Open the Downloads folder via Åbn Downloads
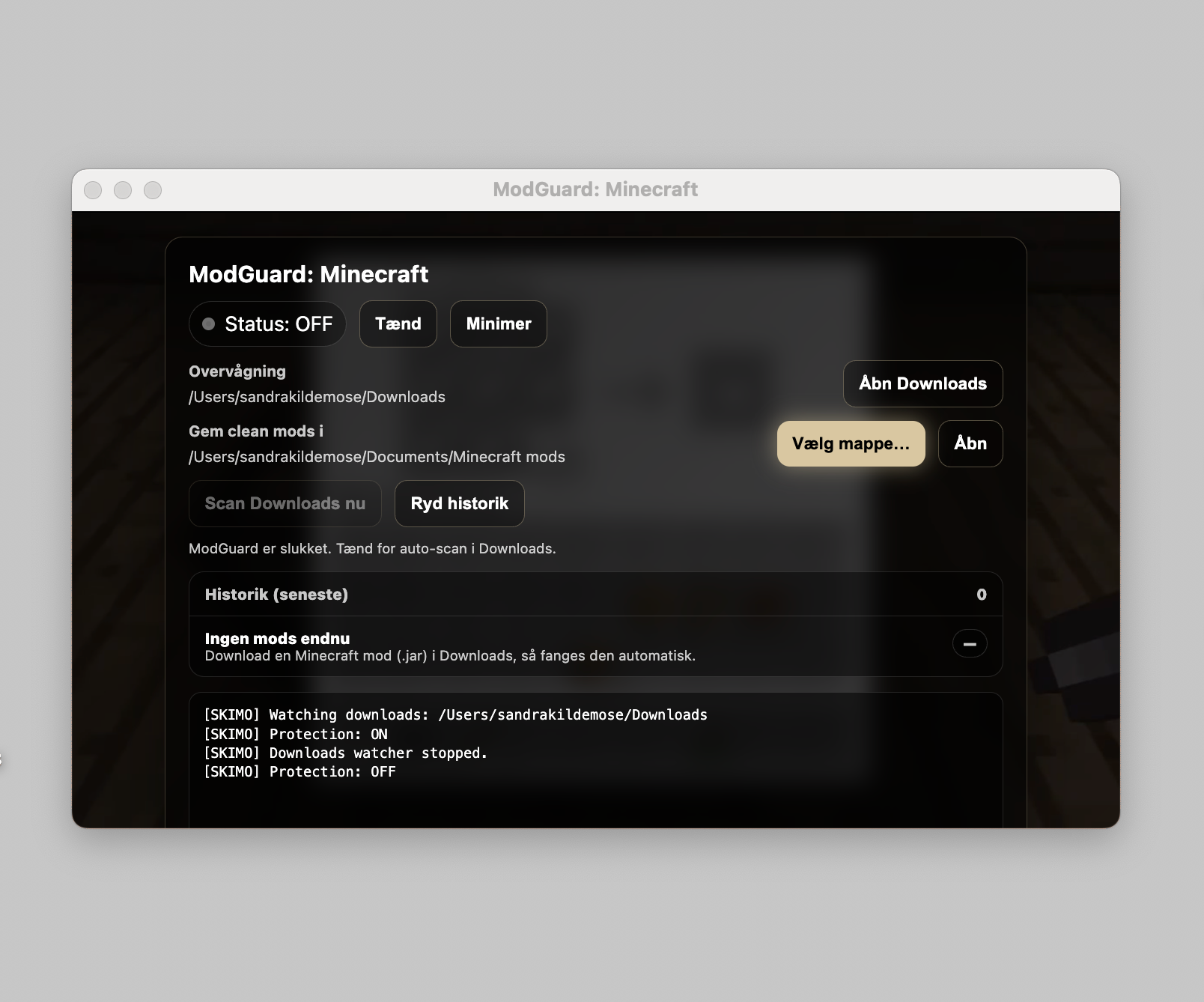The image size is (1204, 1002). 922,383
